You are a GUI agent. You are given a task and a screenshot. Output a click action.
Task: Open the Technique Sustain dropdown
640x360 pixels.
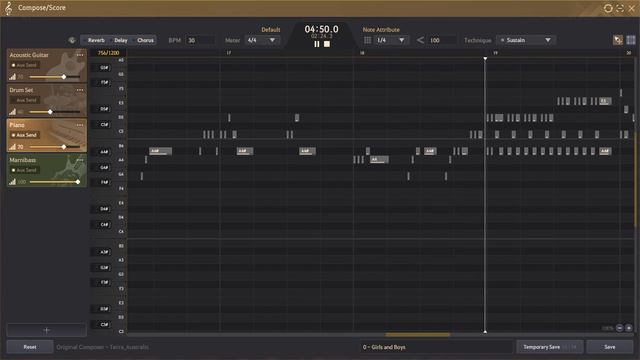526,40
